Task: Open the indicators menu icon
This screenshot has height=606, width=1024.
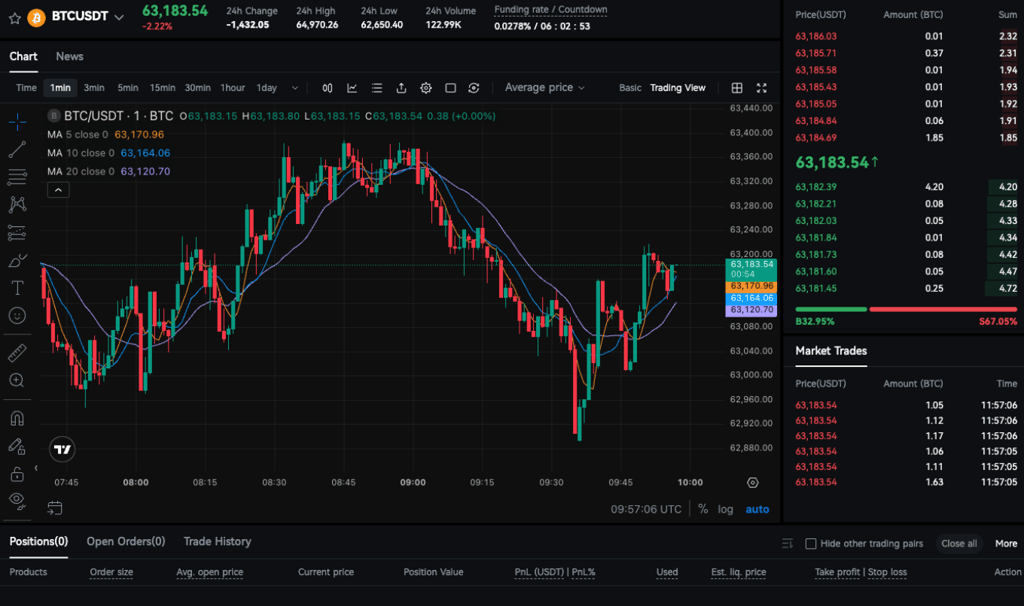Action: (x=352, y=88)
